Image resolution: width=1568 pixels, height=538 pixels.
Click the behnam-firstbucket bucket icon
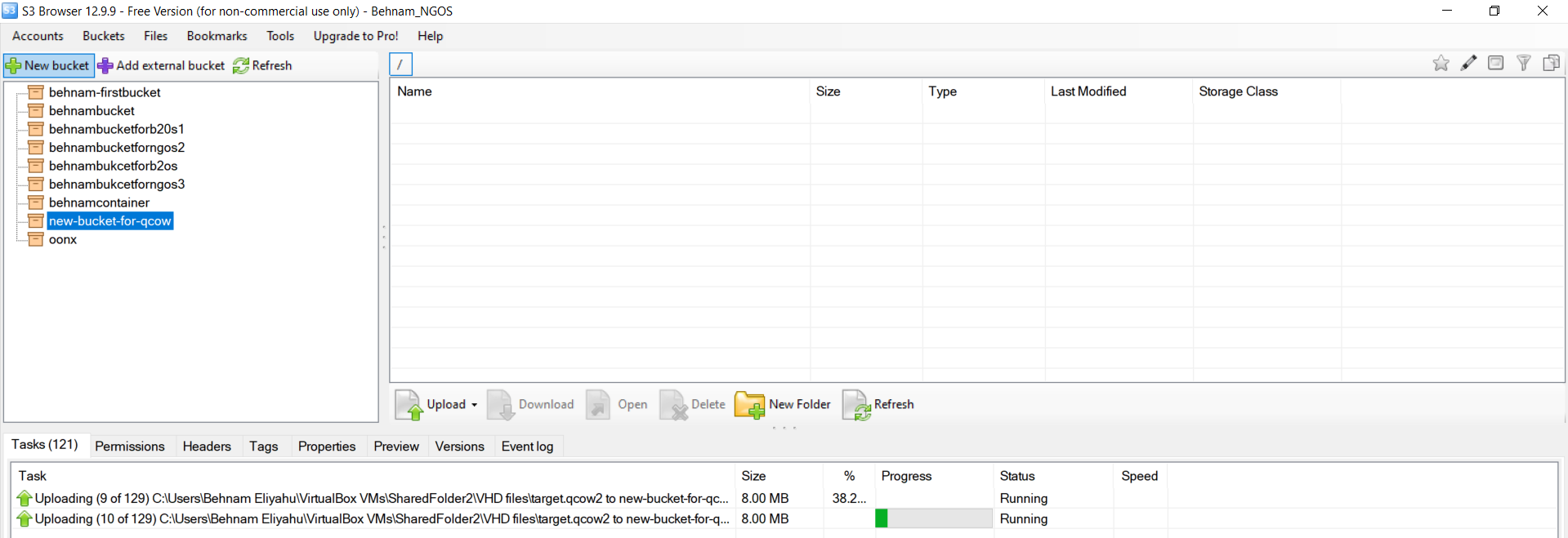tap(36, 92)
